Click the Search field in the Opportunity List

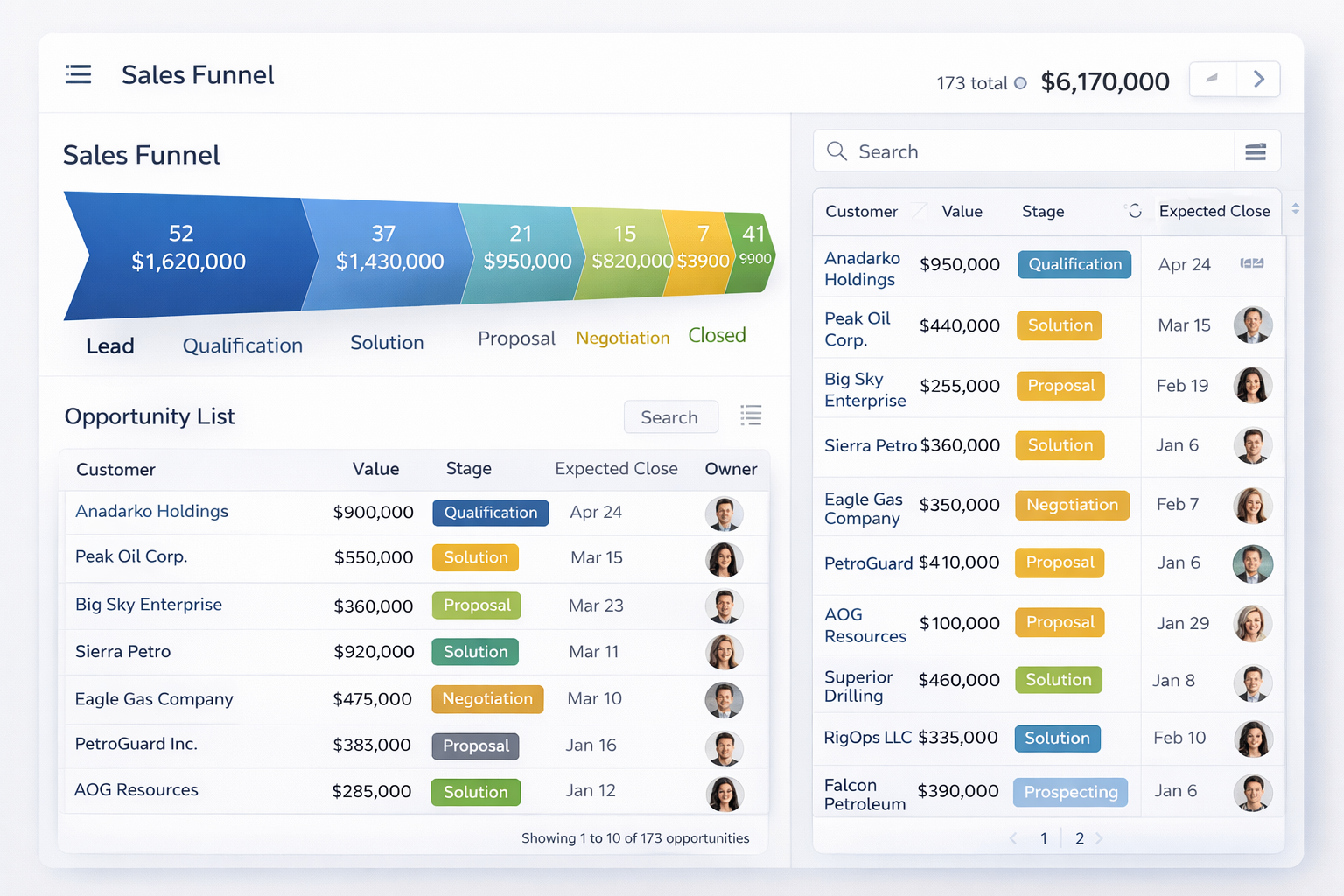click(670, 417)
